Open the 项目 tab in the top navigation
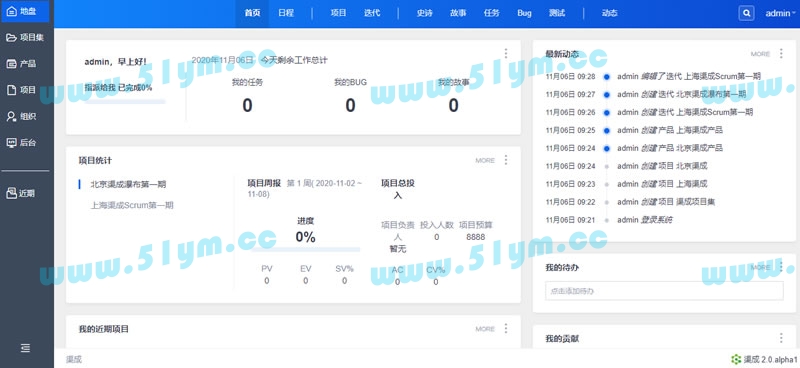 click(x=338, y=14)
